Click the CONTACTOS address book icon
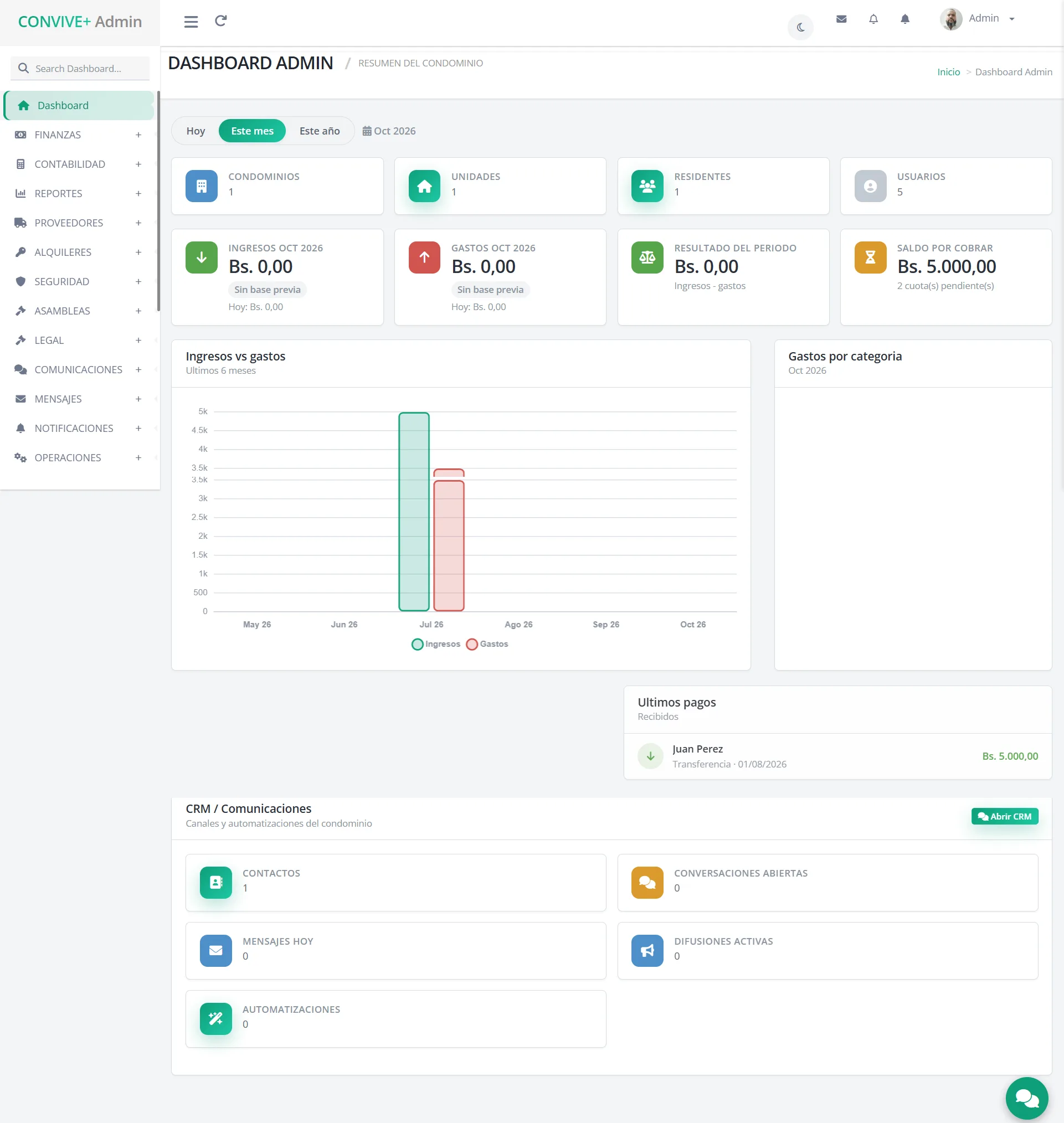This screenshot has height=1123, width=1064. pos(215,883)
